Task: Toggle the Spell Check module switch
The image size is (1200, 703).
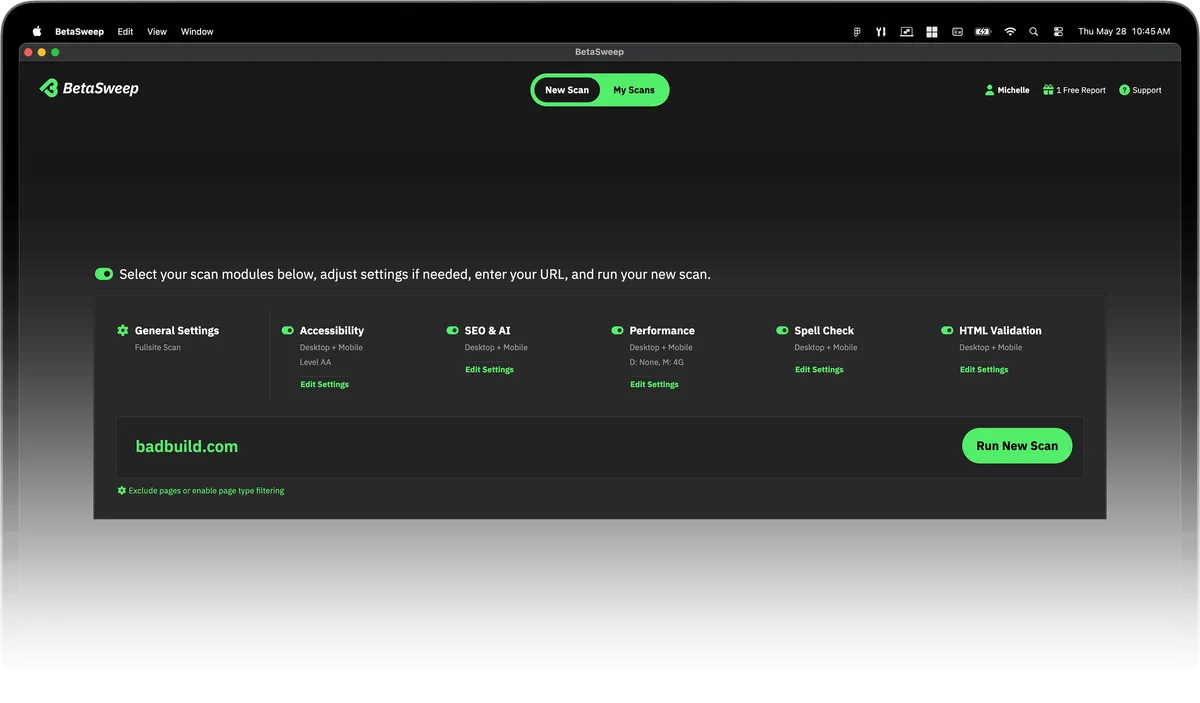Action: click(783, 330)
